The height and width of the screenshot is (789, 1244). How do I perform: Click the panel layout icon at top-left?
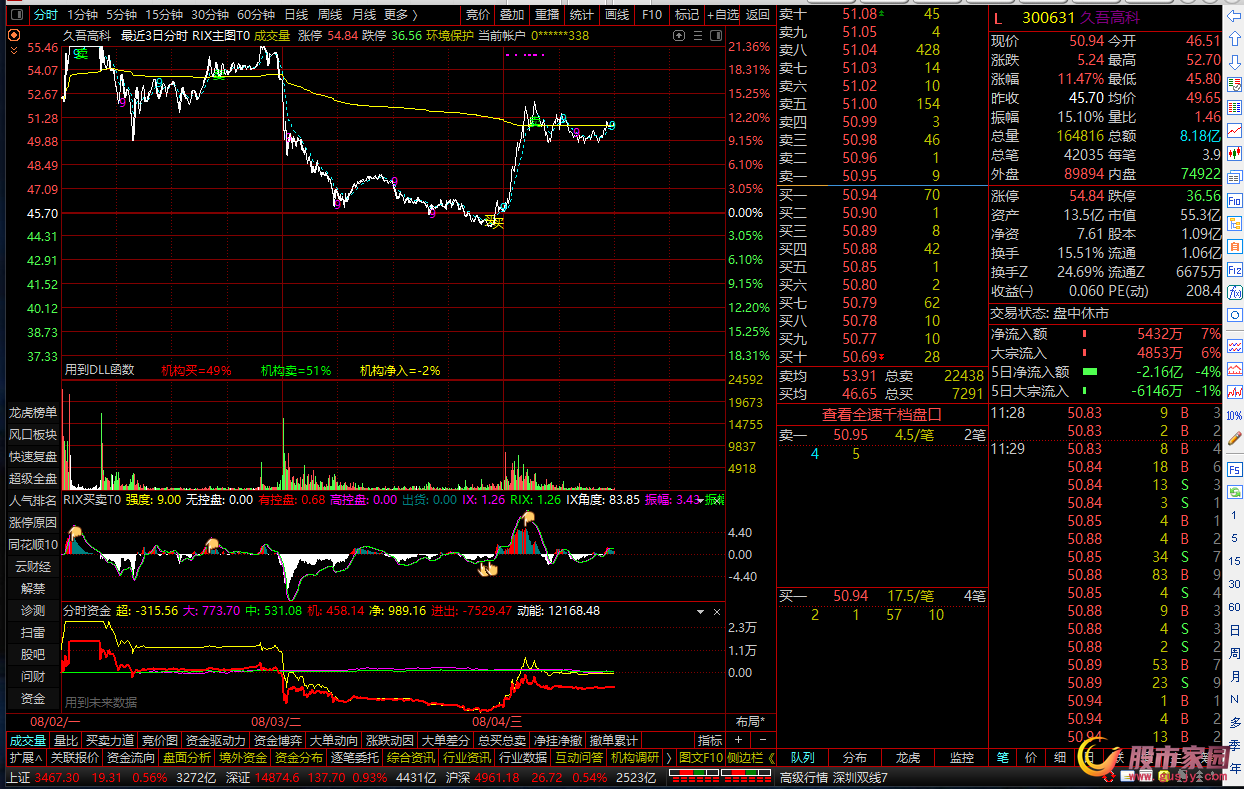(15, 15)
